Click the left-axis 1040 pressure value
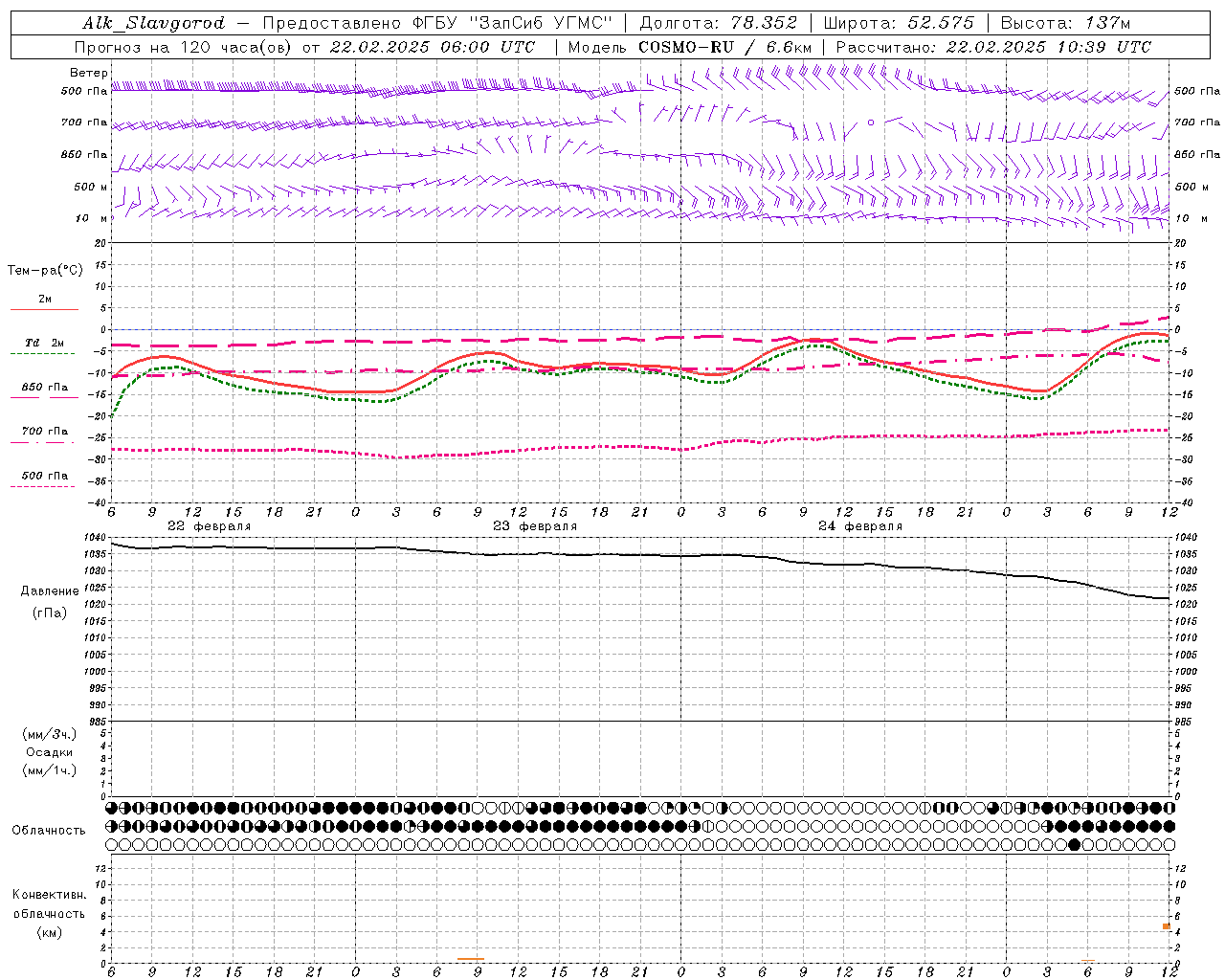This screenshot has height=980, width=1225. pyautogui.click(x=96, y=537)
